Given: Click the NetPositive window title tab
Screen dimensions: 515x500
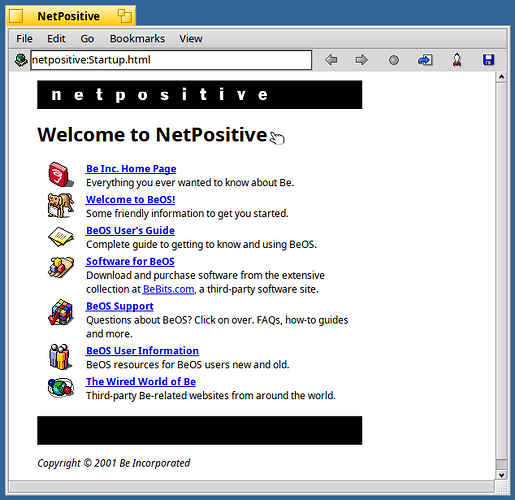Looking at the screenshot, I should coord(68,16).
